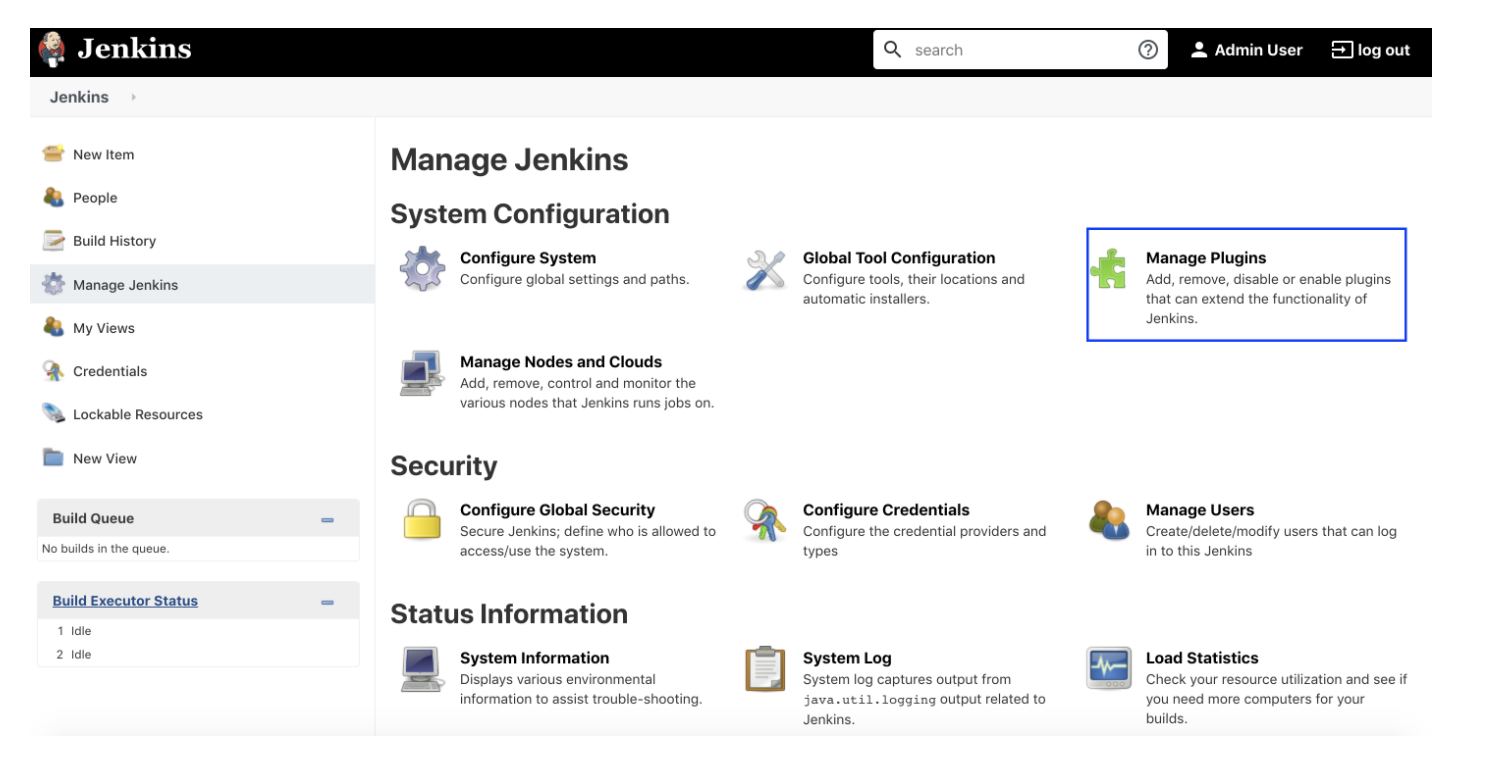The image size is (1494, 778).
Task: Open the Manage Plugins link
Action: (x=1205, y=258)
